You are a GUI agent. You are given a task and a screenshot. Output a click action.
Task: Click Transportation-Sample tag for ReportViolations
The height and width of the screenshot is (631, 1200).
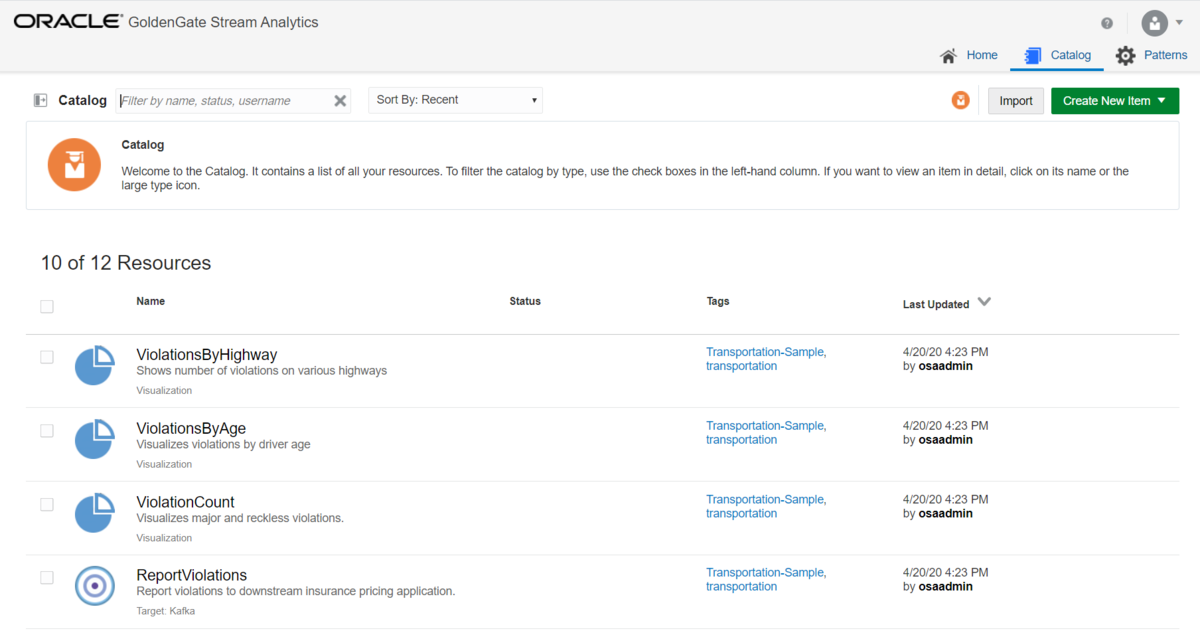tap(766, 573)
